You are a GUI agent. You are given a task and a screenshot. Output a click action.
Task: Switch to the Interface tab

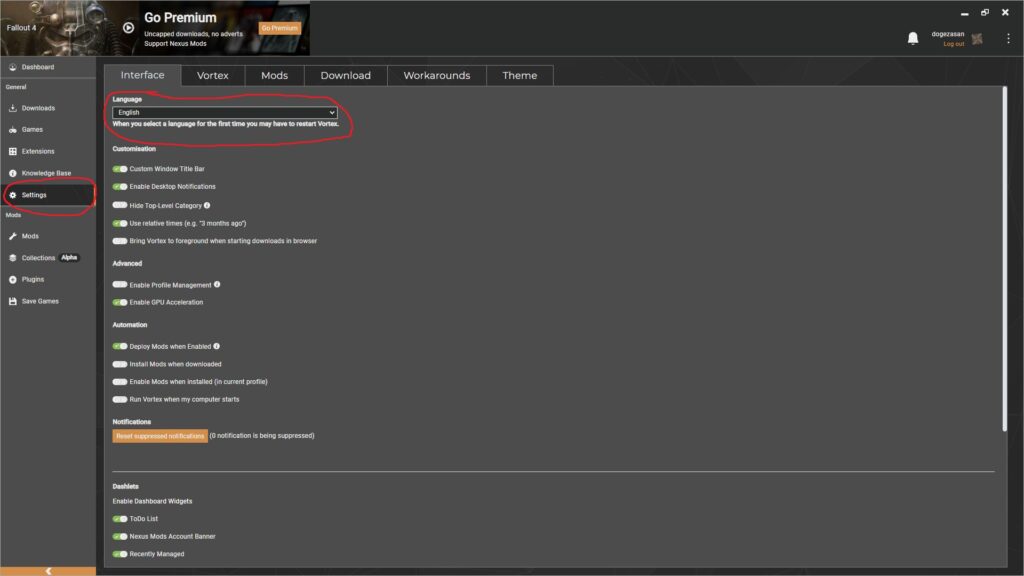coord(142,75)
